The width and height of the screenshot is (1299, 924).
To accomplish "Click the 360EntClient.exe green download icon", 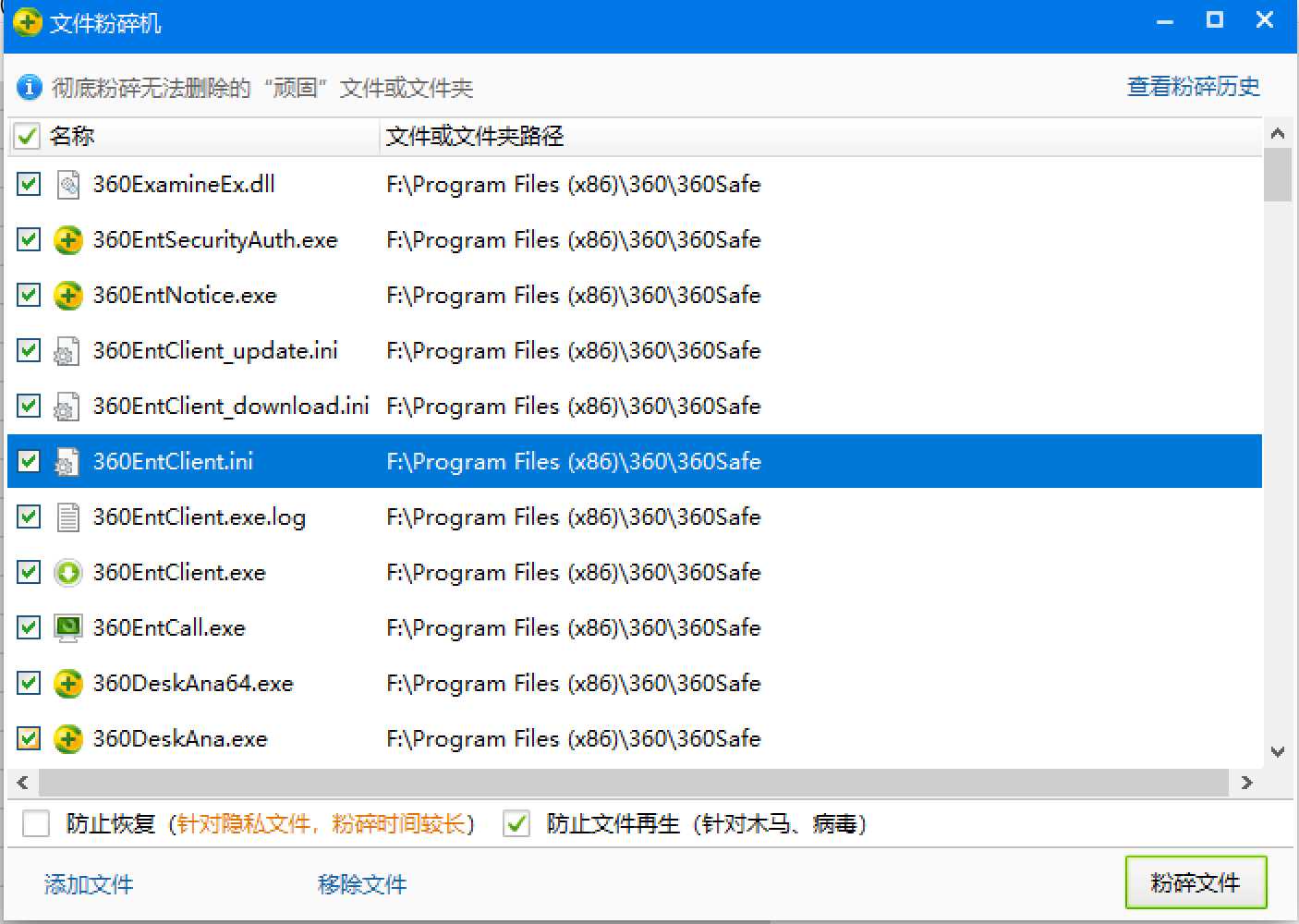I will tap(67, 573).
